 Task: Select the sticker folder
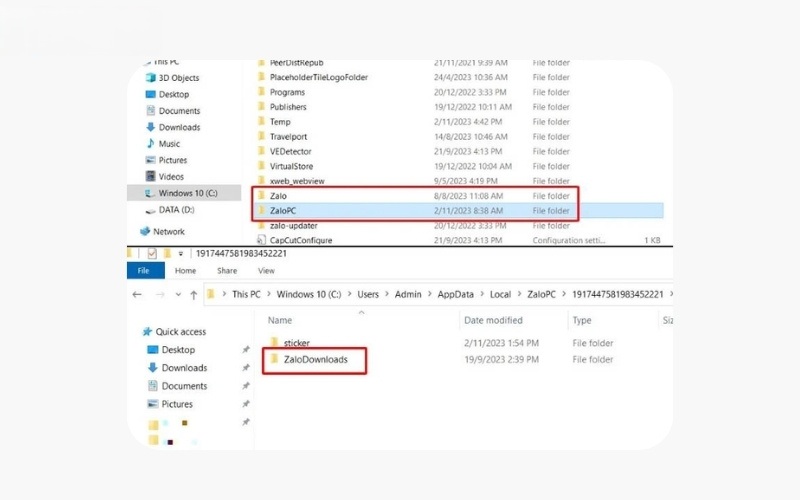click(x=289, y=343)
